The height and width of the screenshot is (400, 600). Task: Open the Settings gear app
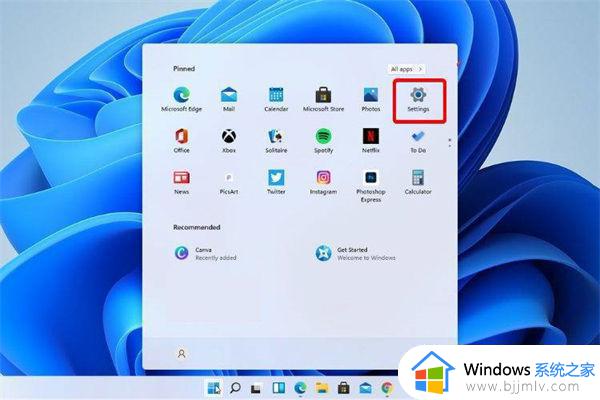click(x=418, y=99)
